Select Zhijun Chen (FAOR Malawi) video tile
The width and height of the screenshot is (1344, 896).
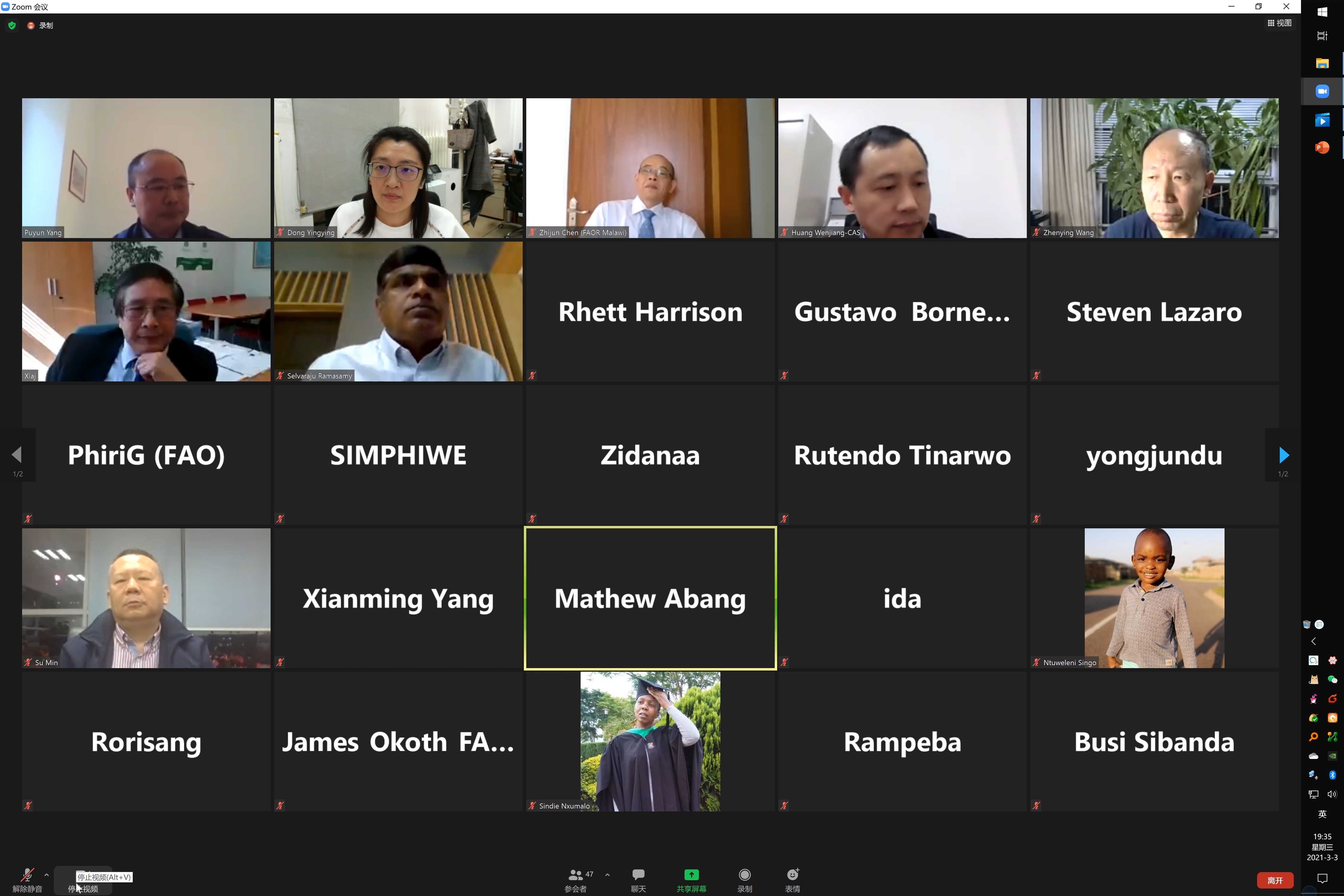pos(650,168)
